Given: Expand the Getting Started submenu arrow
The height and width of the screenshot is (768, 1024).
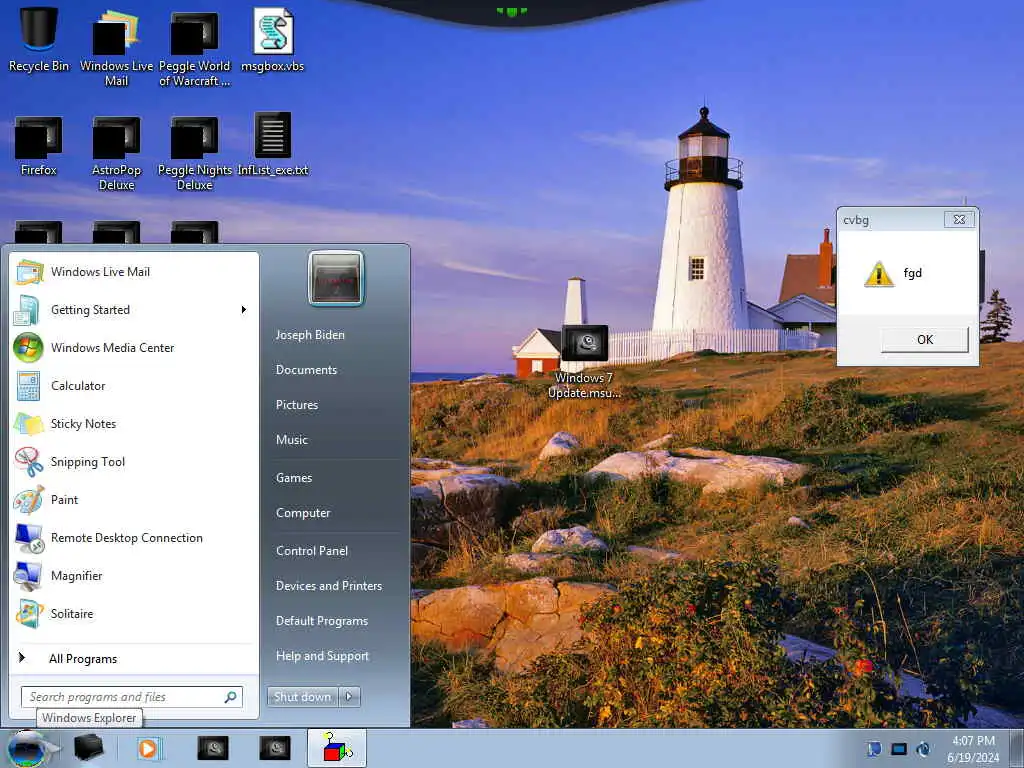Looking at the screenshot, I should tap(244, 310).
